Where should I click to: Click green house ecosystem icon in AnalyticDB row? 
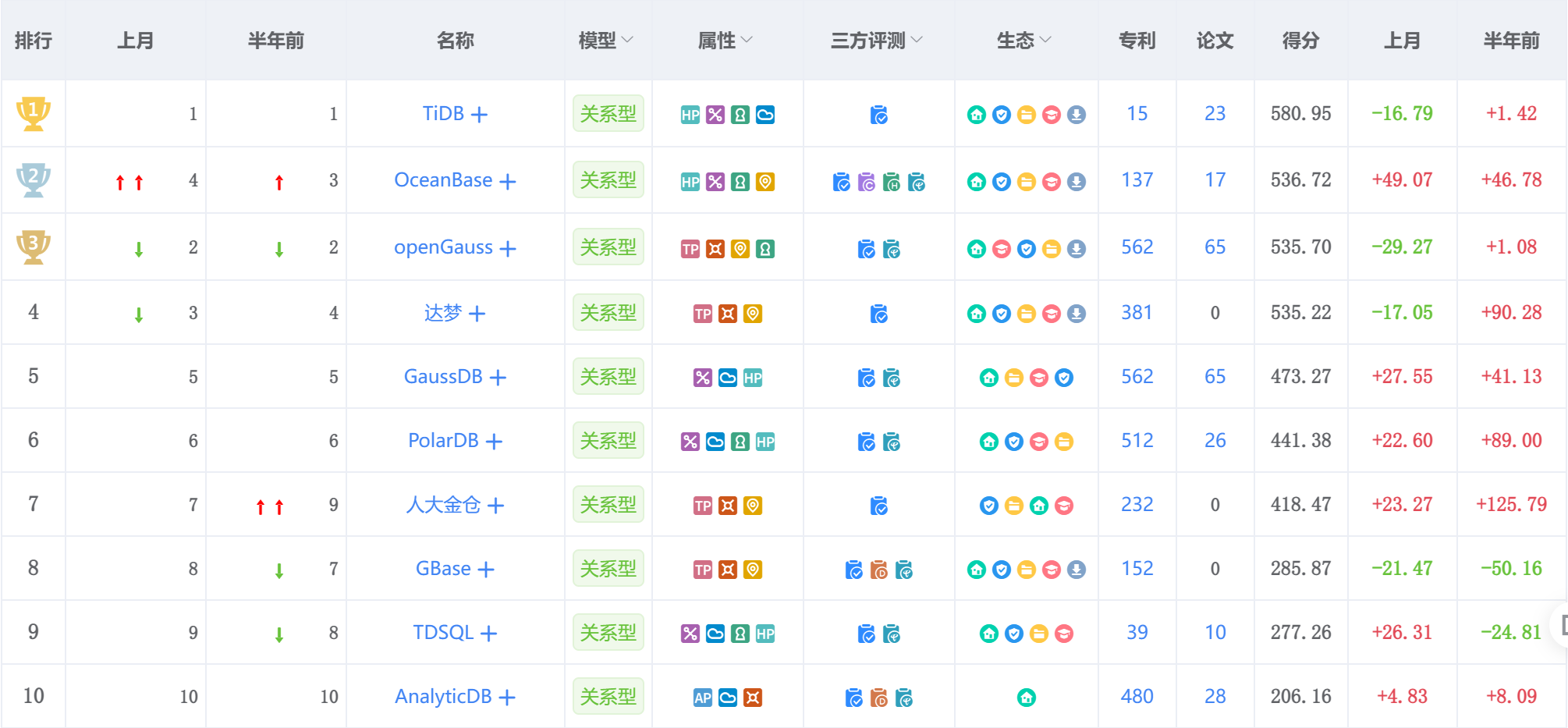(1027, 698)
